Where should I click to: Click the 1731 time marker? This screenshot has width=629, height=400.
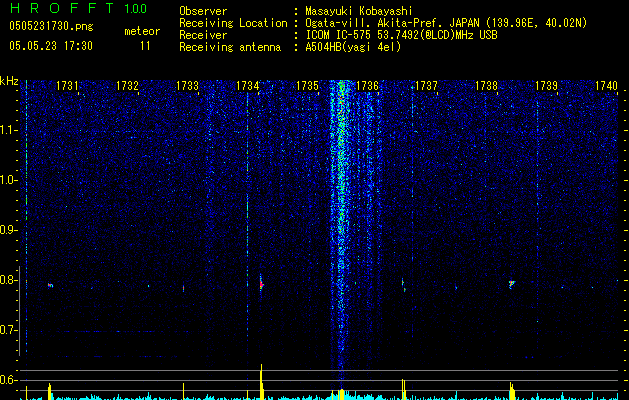67,86
